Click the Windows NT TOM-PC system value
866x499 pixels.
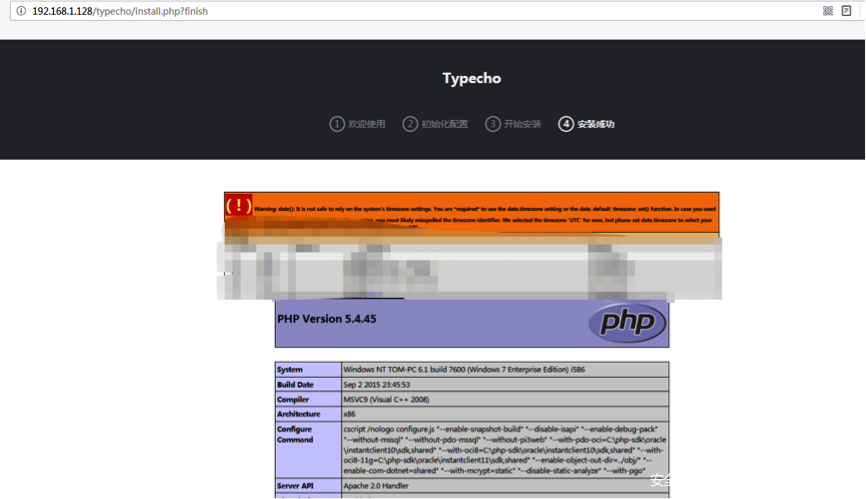464,369
